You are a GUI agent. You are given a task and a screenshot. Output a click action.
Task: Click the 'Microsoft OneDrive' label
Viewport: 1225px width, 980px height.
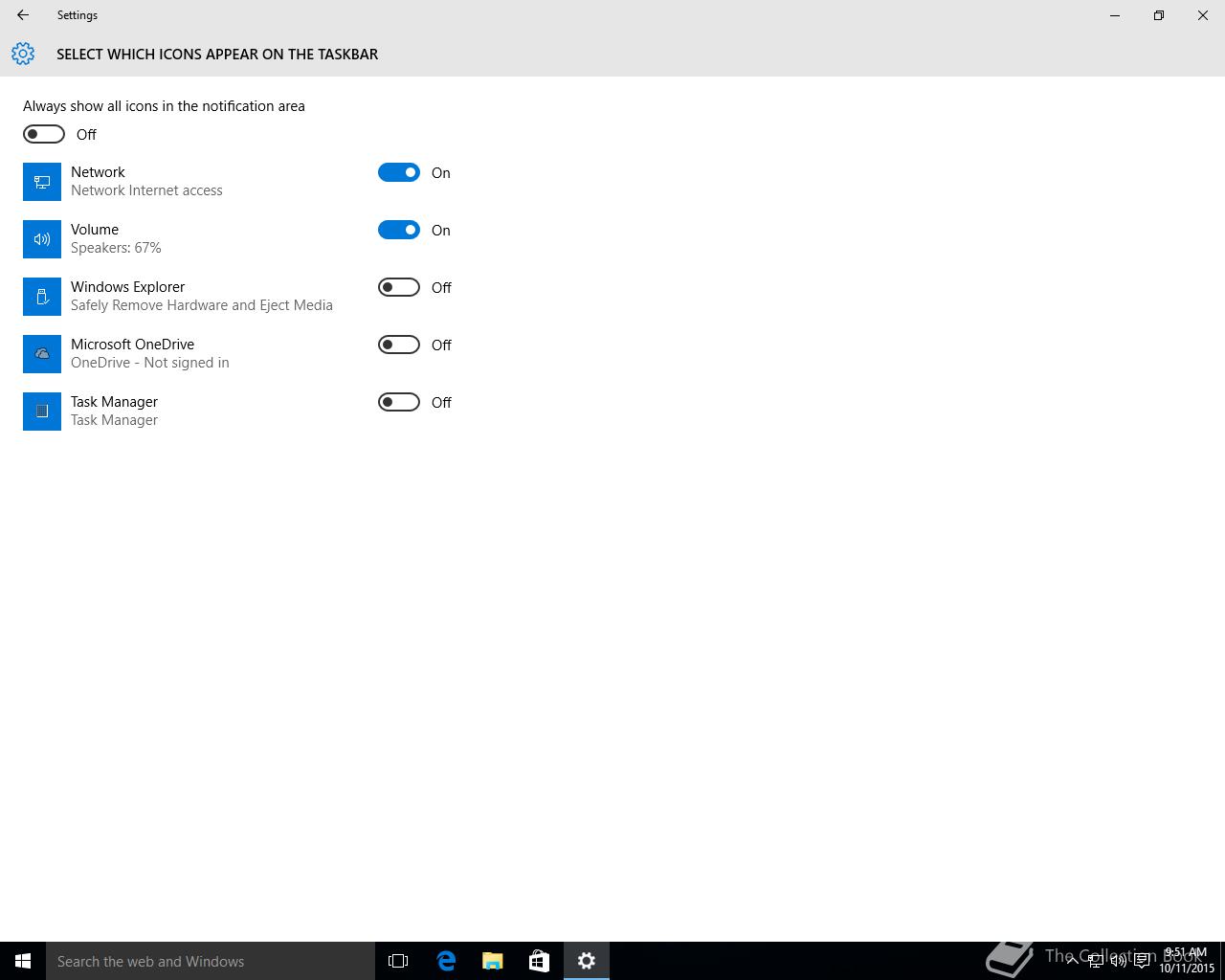click(x=132, y=345)
